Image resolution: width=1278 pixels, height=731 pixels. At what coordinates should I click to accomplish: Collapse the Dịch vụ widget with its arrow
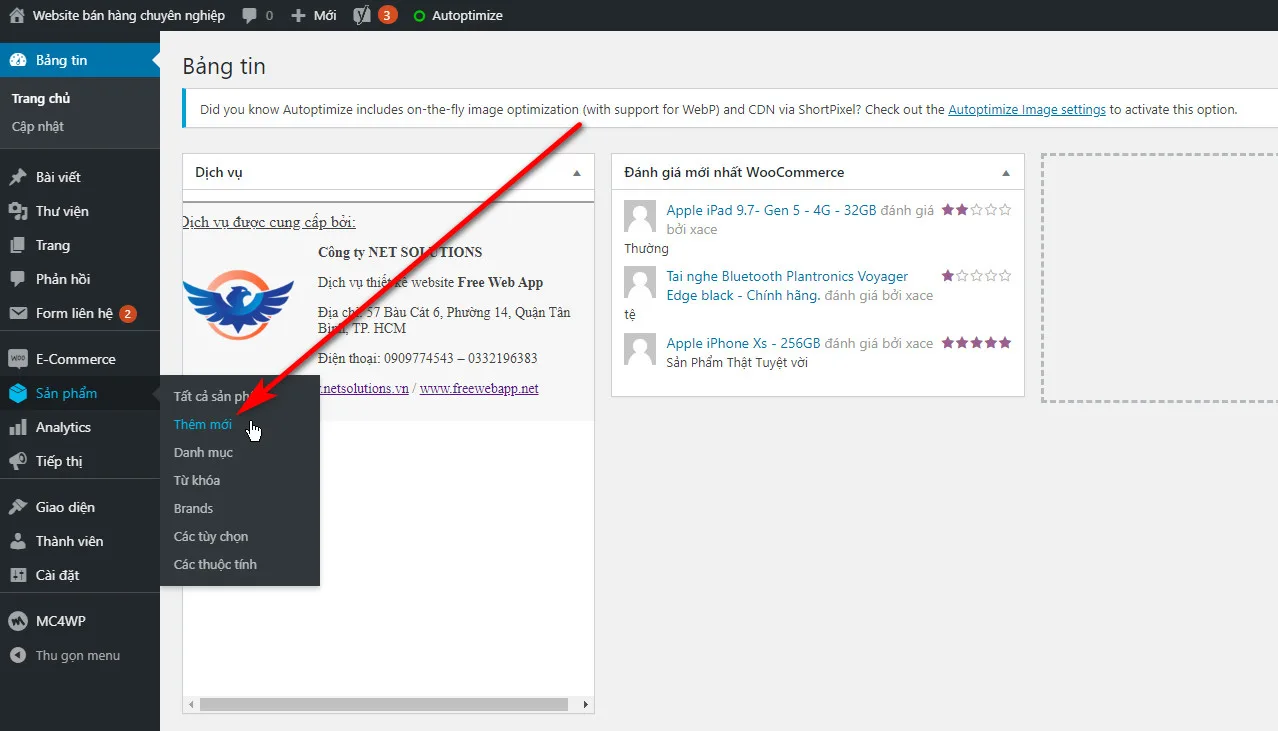pos(576,172)
